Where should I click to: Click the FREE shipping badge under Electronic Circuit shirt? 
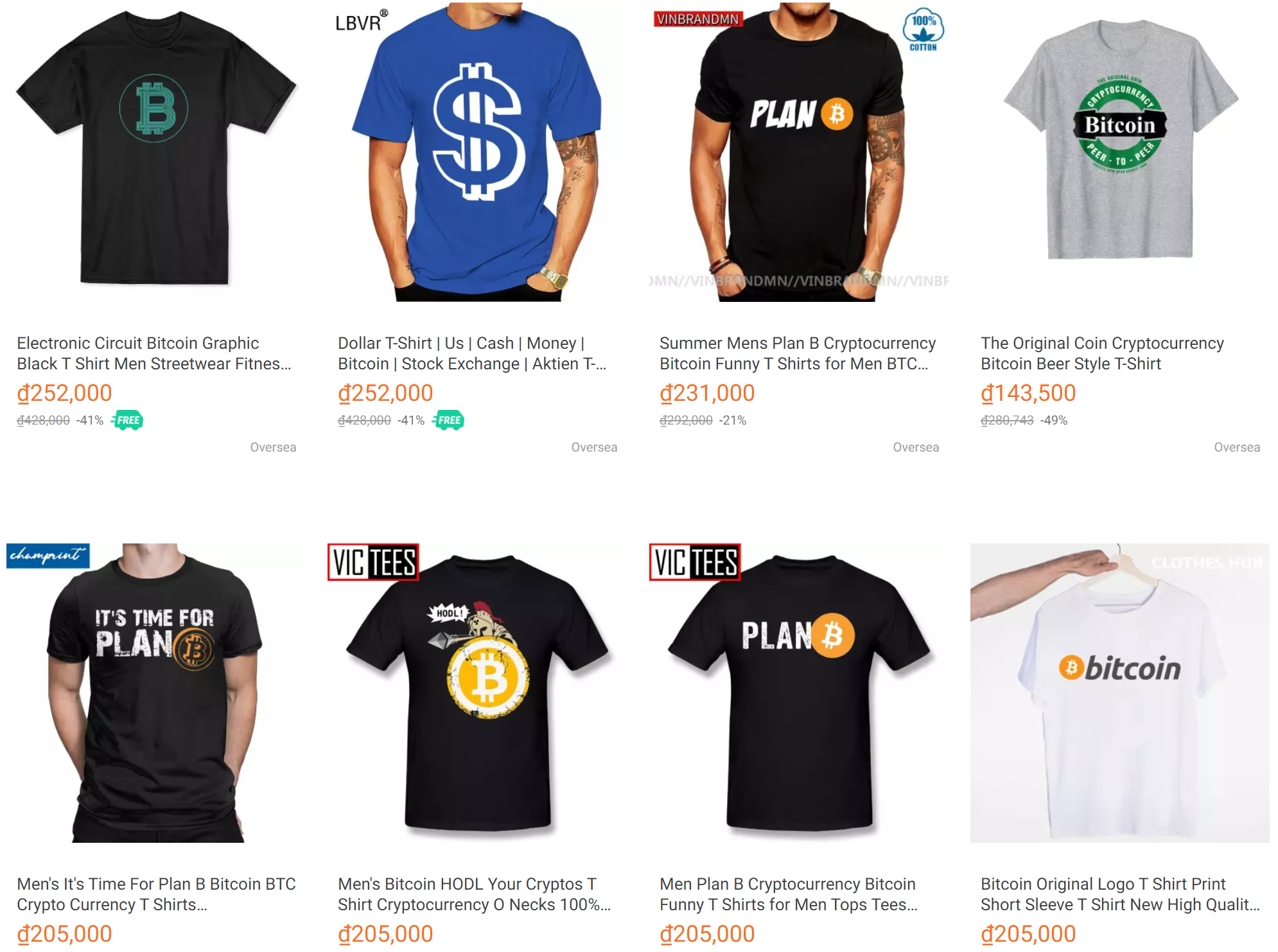coord(127,420)
